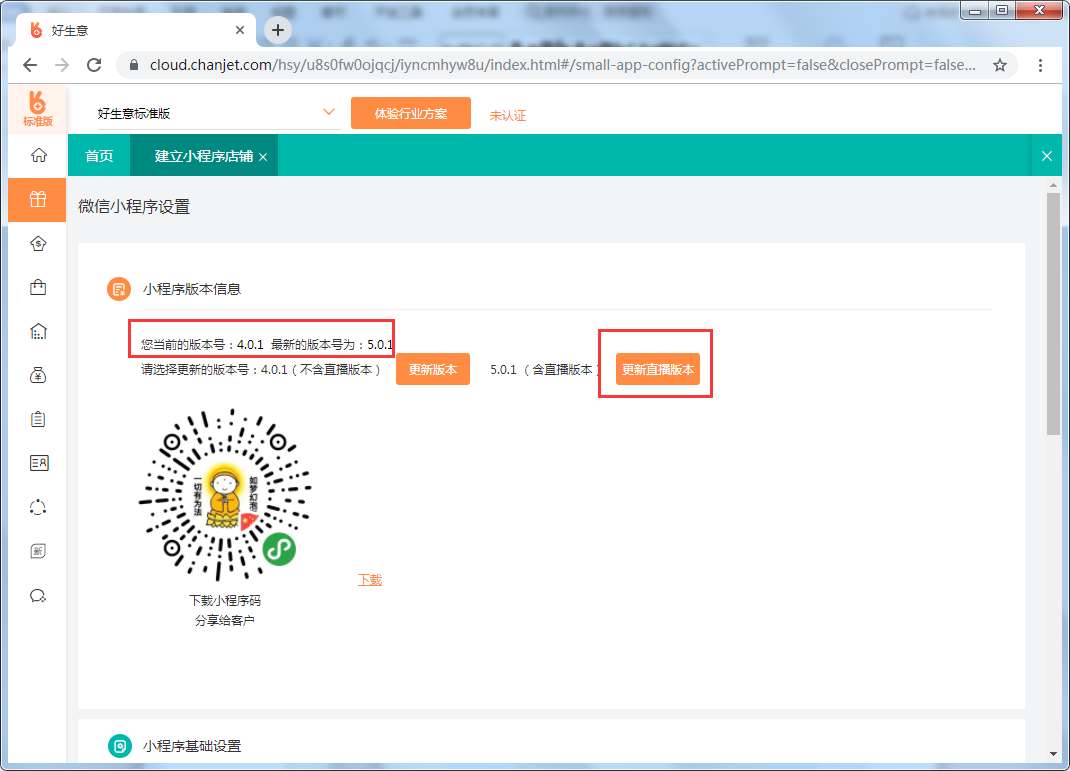Image resolution: width=1070 pixels, height=771 pixels.
Task: Click the 好生意 标准版 logo
Action: point(38,109)
